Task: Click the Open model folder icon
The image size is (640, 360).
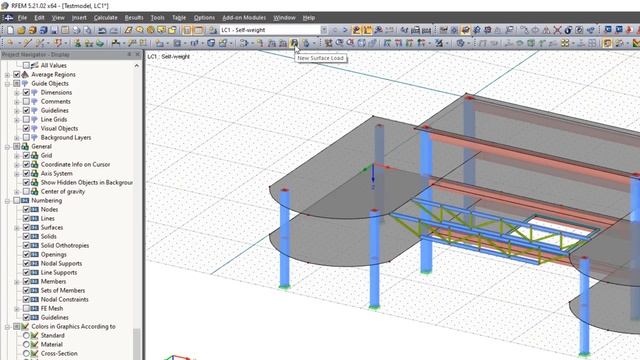Action: [21, 30]
